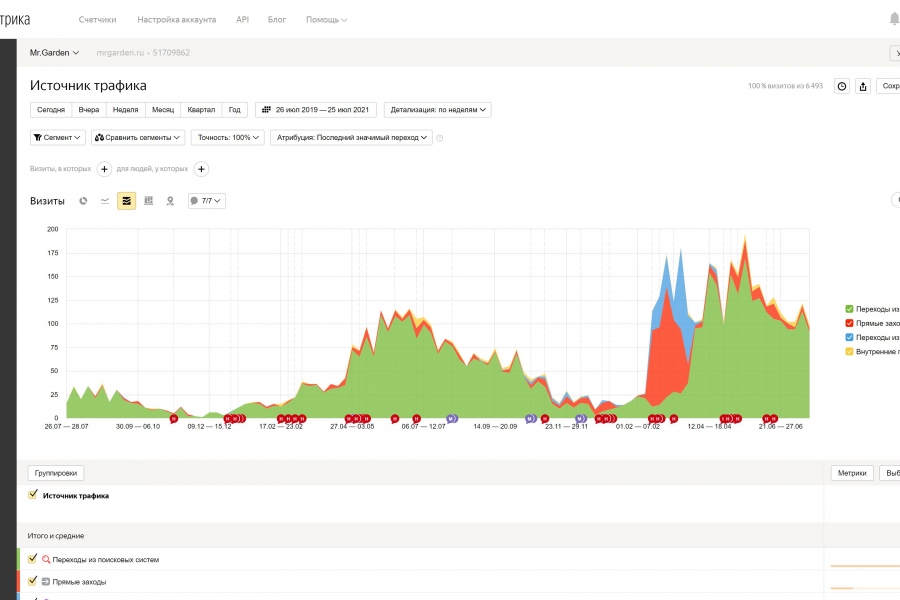Toggle direct visits in chart legend
Viewport: 900px width, 600px height.
pos(849,323)
